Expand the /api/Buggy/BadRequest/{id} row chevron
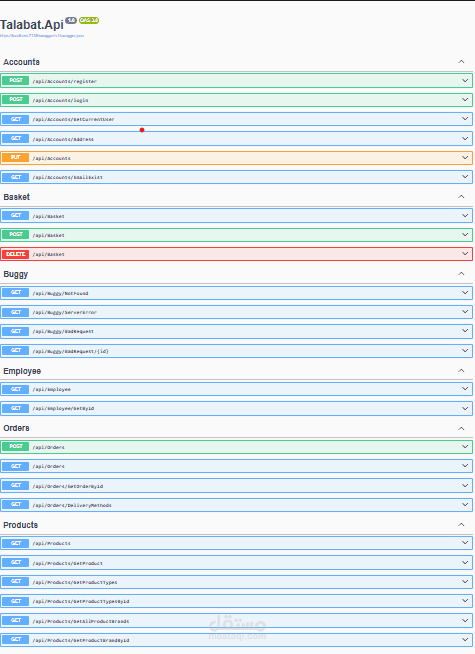The image size is (475, 654). click(x=465, y=351)
